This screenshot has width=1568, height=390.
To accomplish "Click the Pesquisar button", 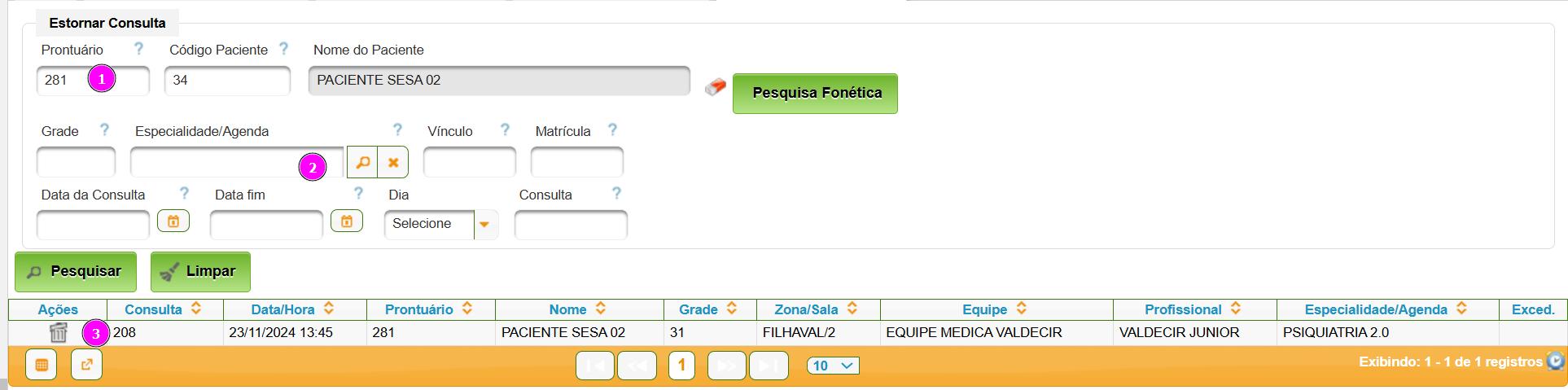I will (x=75, y=272).
